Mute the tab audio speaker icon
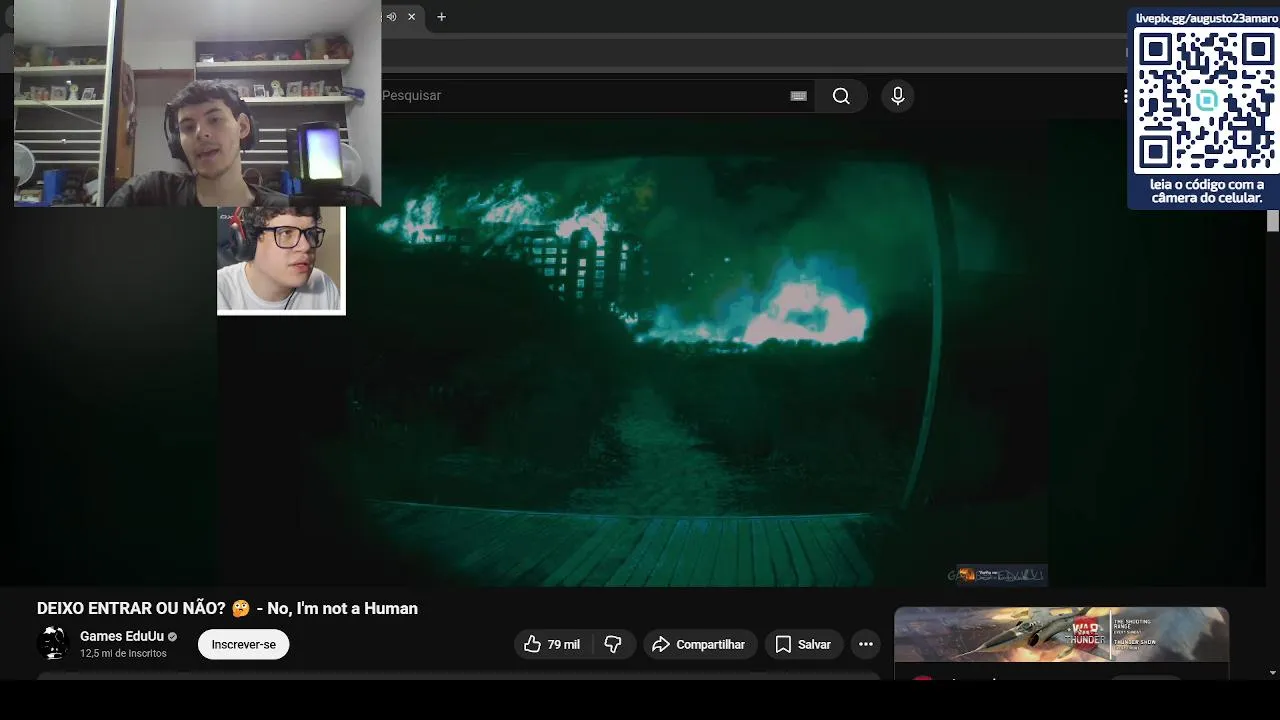Image resolution: width=1280 pixels, height=720 pixels. point(391,17)
